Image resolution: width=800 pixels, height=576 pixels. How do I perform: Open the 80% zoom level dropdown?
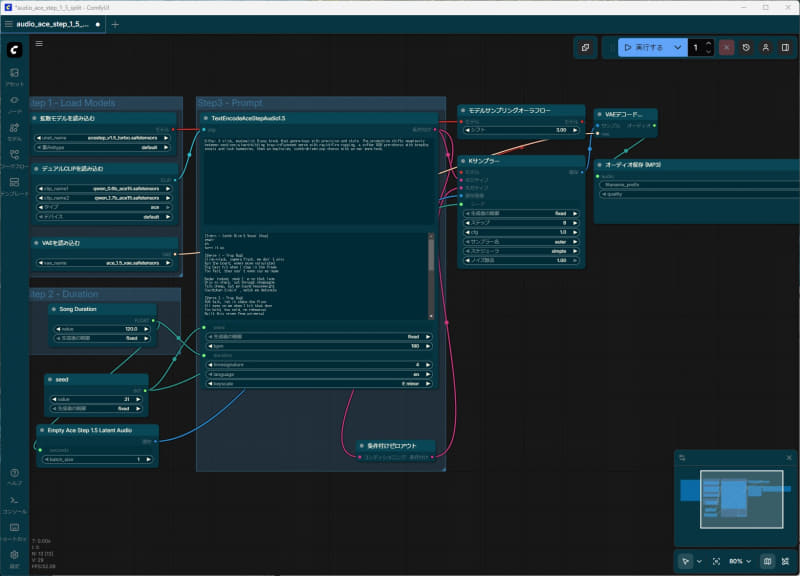coord(740,561)
